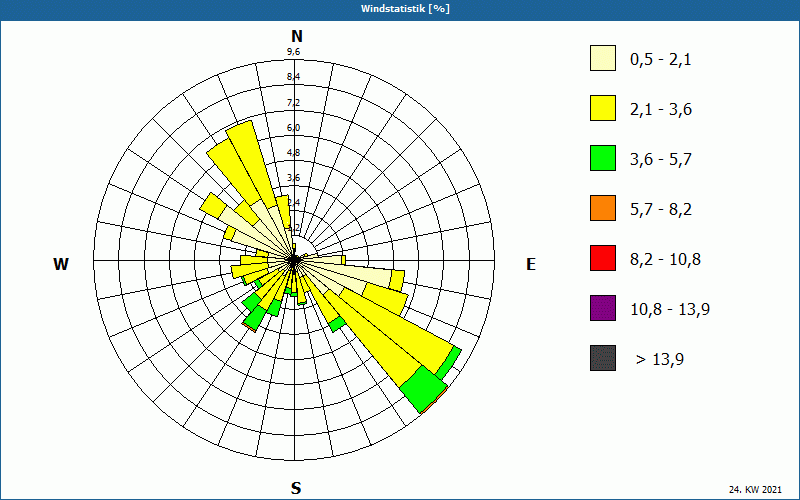Click the pale yellow 0,5 - 2,1 swatch
This screenshot has width=800, height=500.
(x=603, y=58)
